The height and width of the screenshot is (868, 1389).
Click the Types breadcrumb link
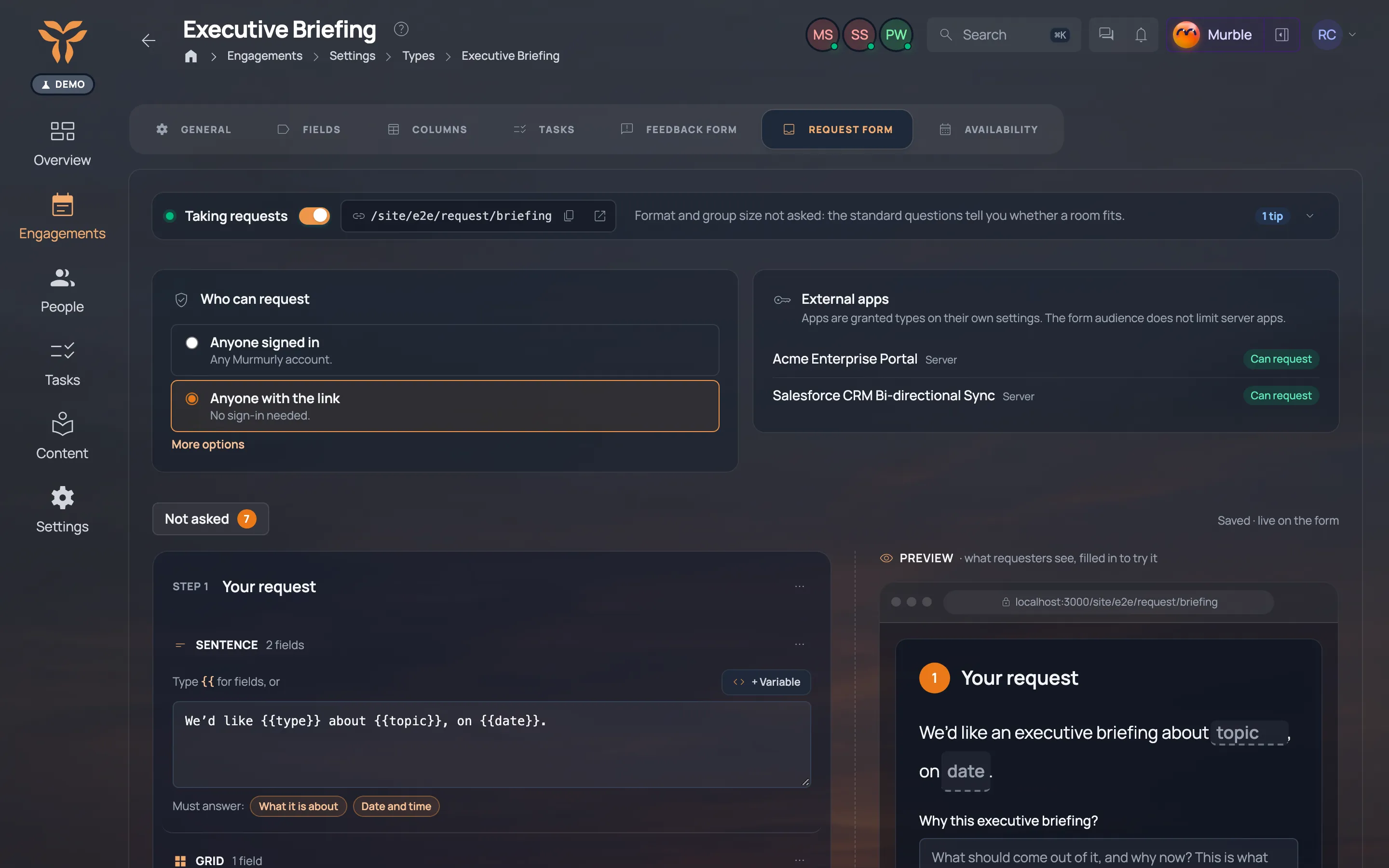click(418, 55)
